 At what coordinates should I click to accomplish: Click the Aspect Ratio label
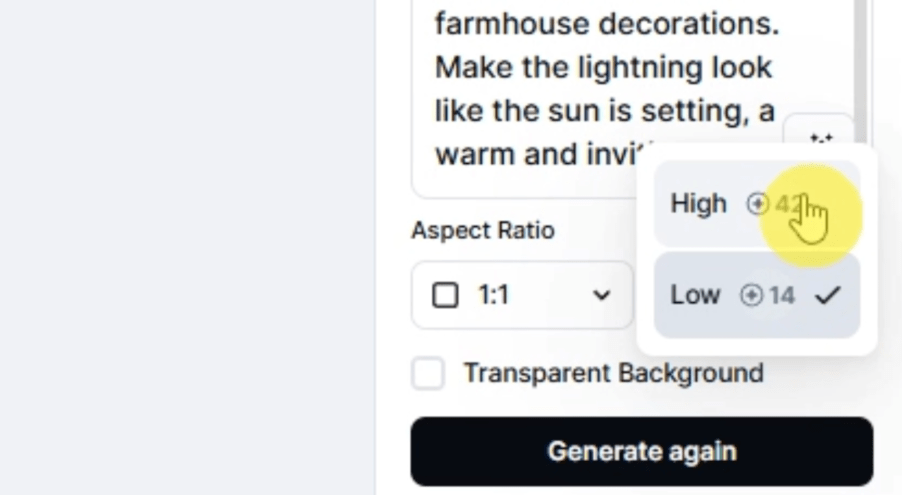483,231
